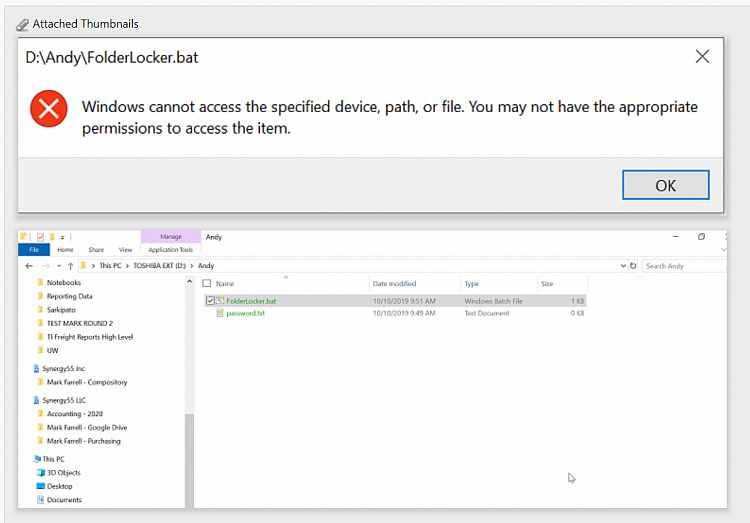Sort by the Name column
The image size is (750, 523).
click(x=225, y=283)
